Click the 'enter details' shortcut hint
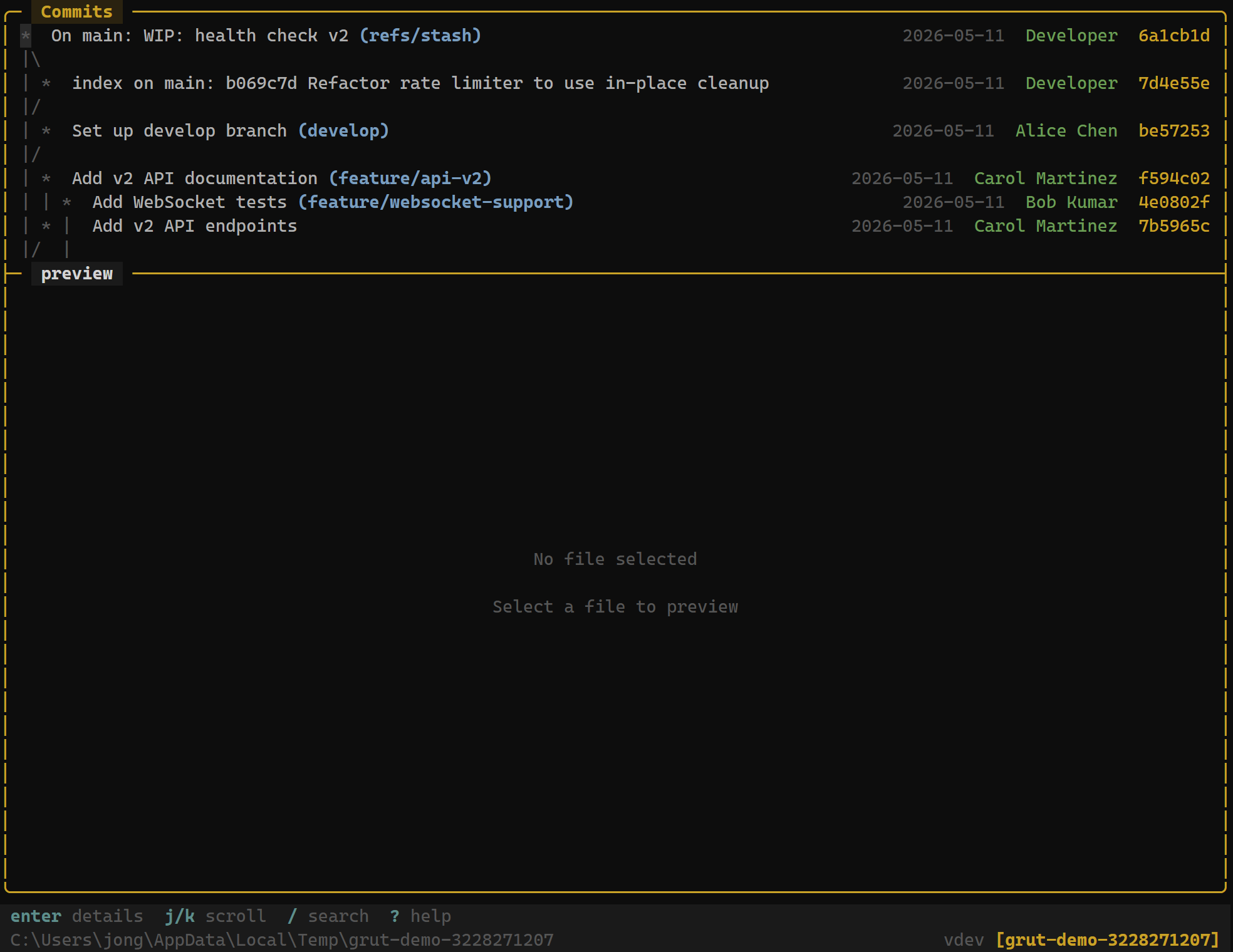This screenshot has width=1233, height=952. pyautogui.click(x=76, y=916)
